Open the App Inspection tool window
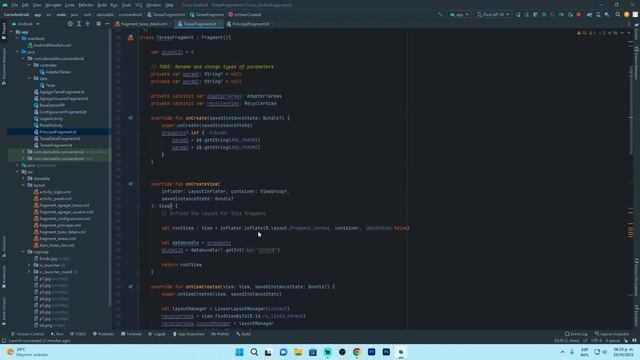Screen dimensions: 640x360 click(x=189, y=334)
